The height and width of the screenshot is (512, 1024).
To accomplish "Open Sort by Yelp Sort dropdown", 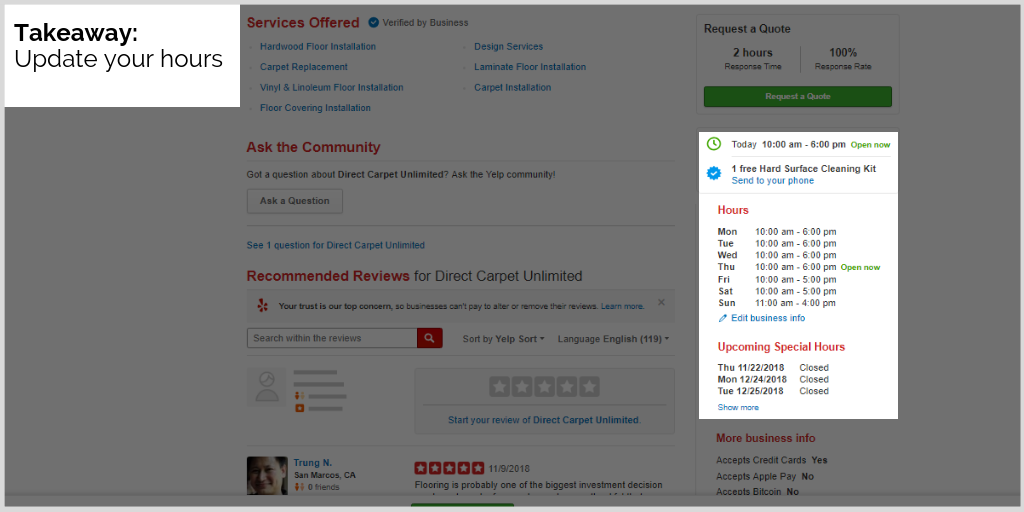I will click(x=504, y=339).
